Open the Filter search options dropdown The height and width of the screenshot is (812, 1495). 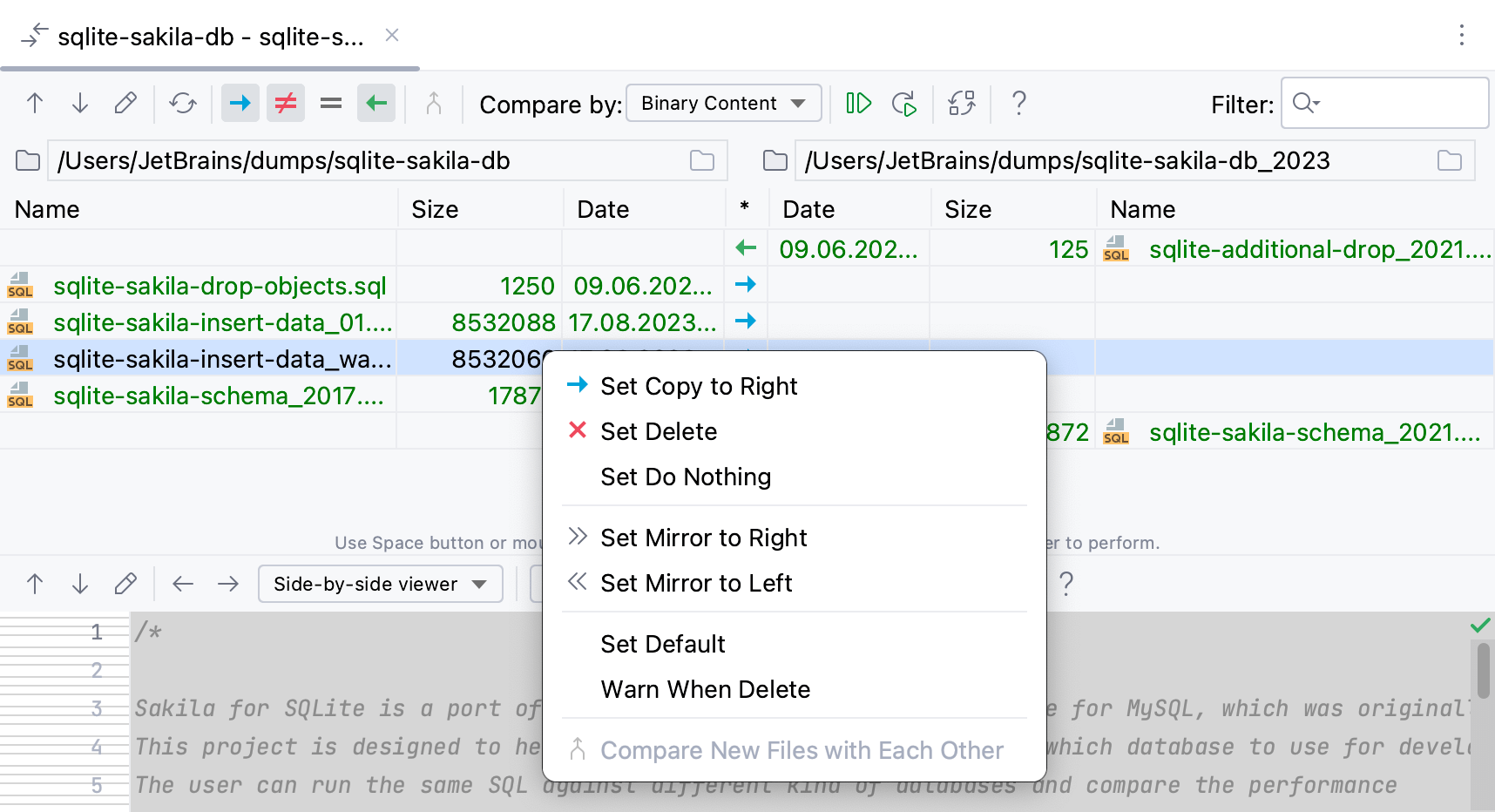coord(1304,103)
